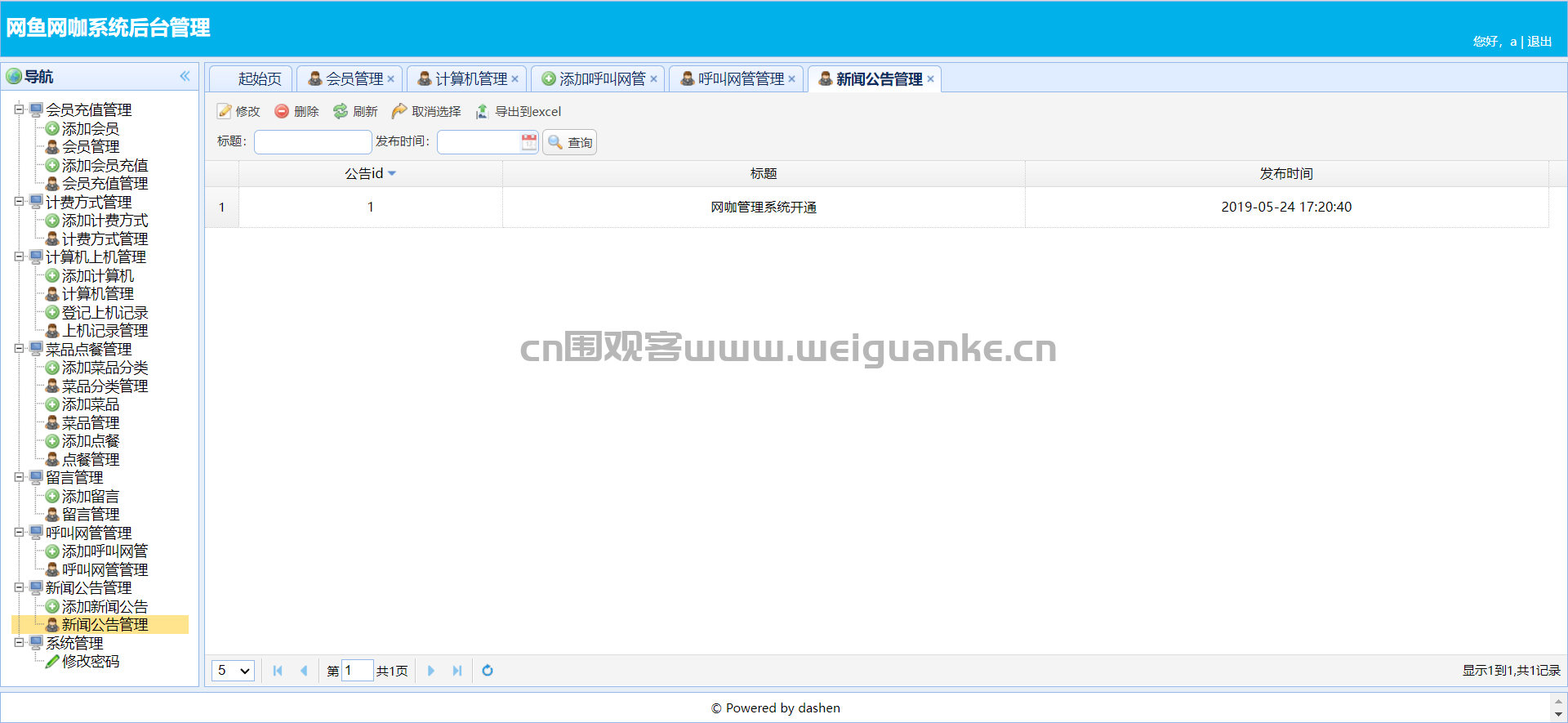
Task: Open 添加会员 in navigation tree
Action: 91,128
